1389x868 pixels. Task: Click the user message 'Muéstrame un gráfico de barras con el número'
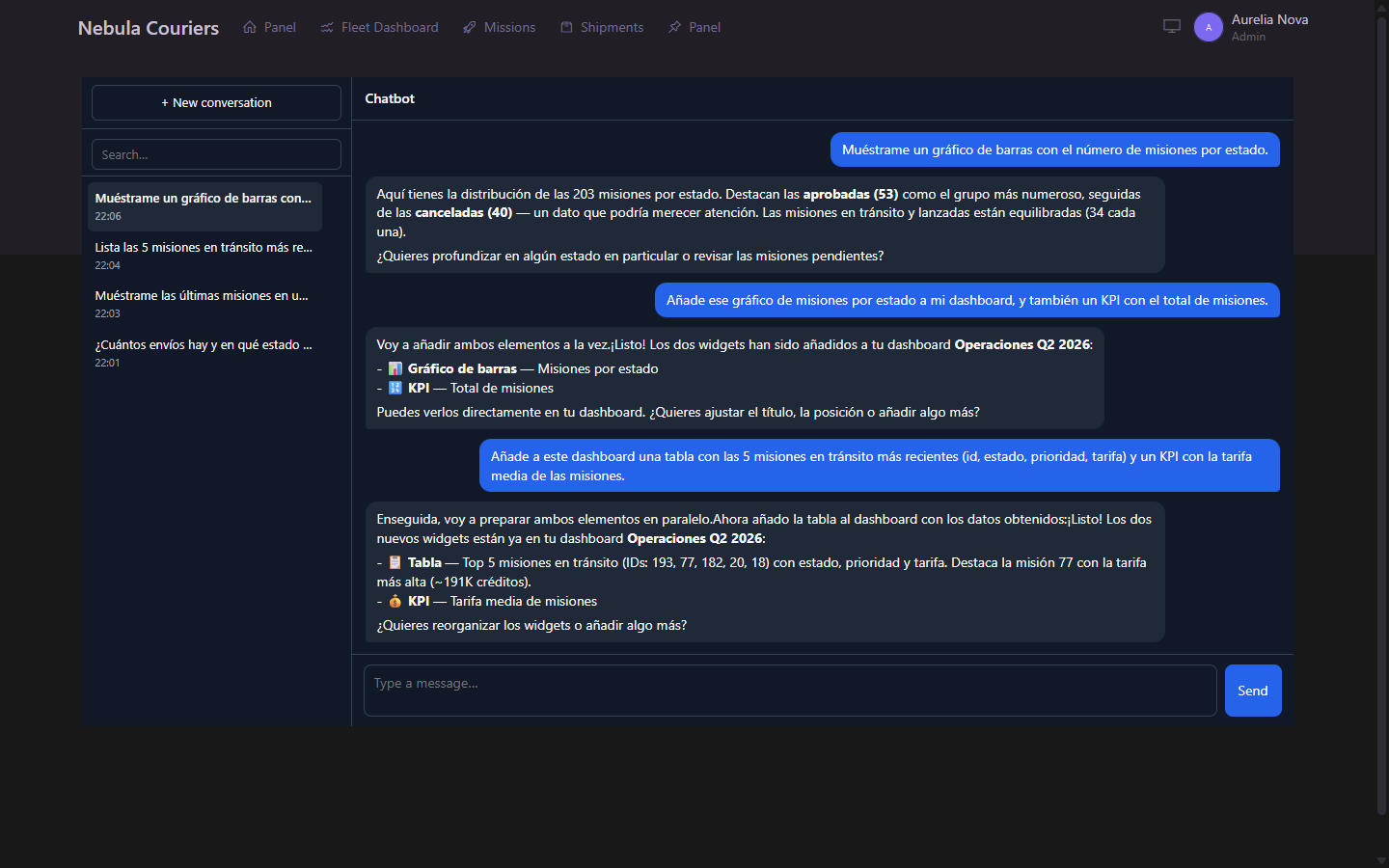click(x=1055, y=149)
